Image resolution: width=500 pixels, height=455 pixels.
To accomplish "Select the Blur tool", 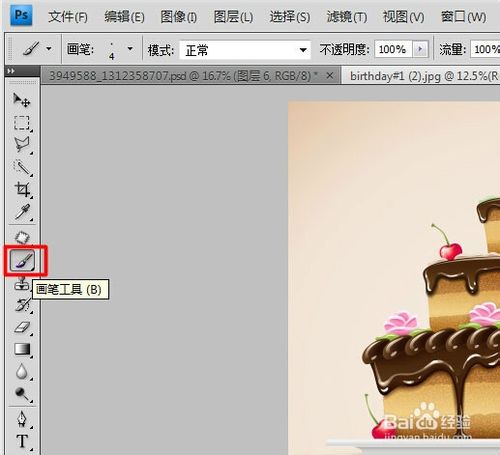I will tap(22, 371).
